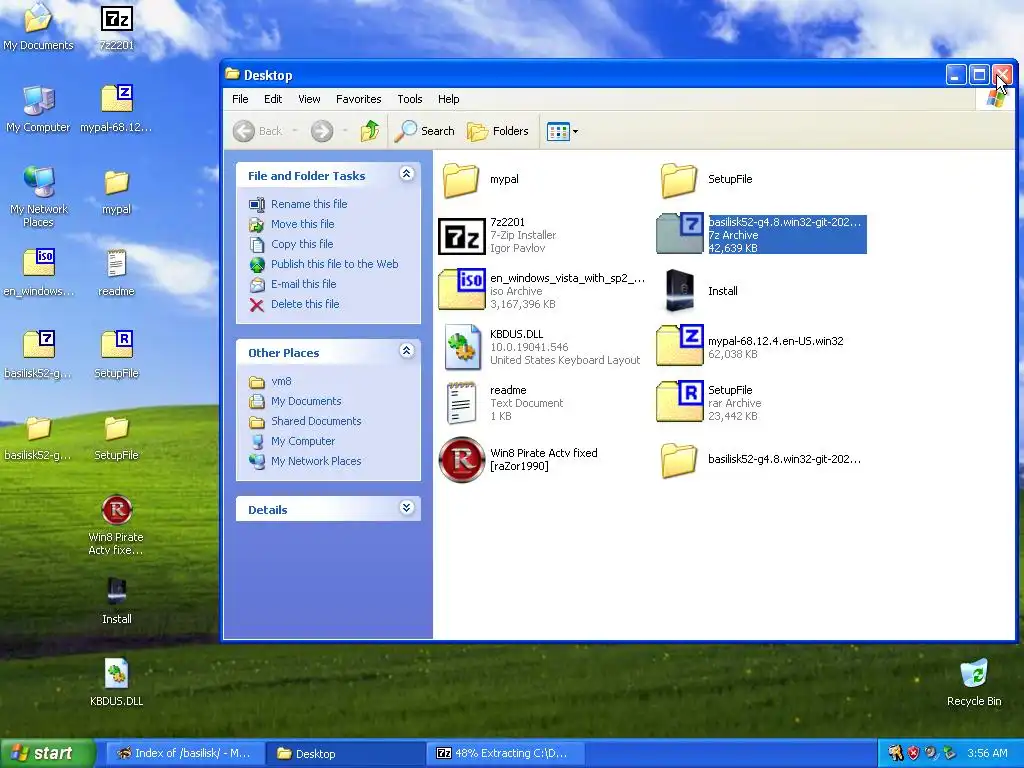Click the Forward arrow toolbar button
The image size is (1024, 768).
pos(321,131)
